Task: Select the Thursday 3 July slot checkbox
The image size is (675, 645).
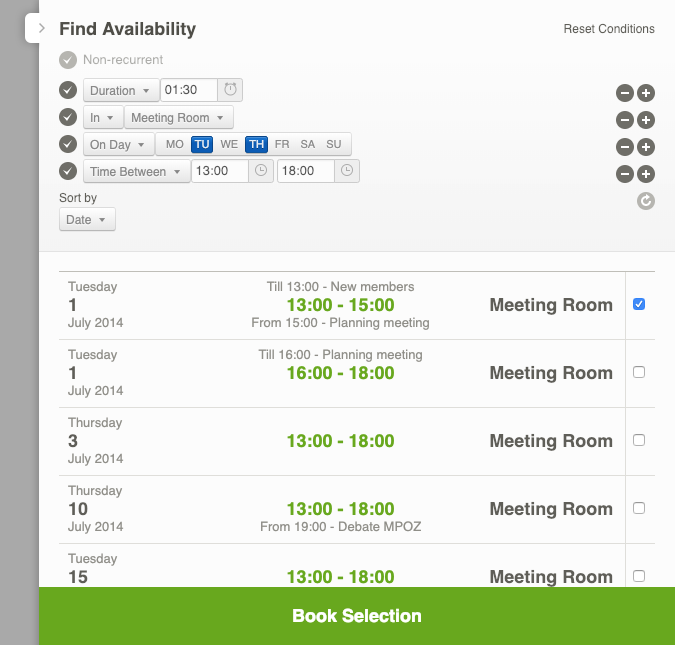Action: click(639, 440)
